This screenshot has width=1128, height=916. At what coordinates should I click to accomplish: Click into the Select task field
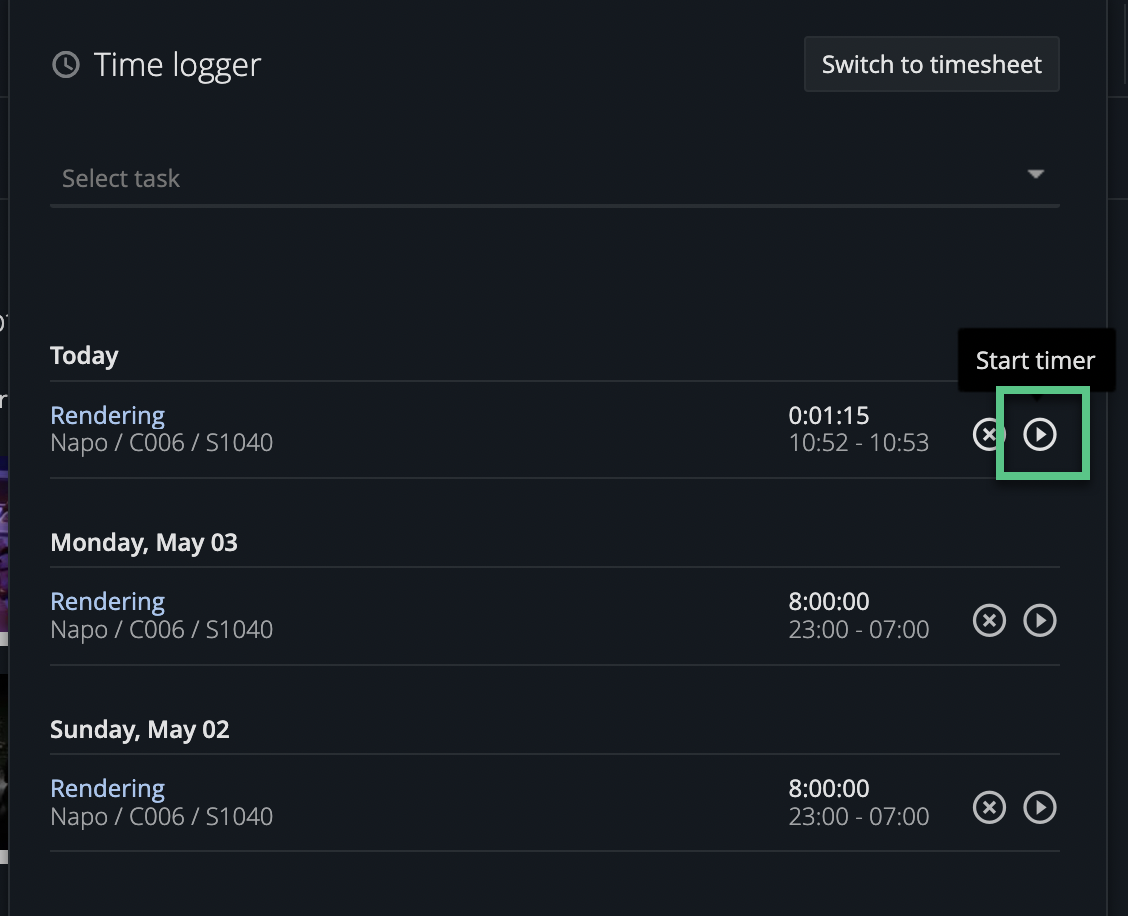pos(500,179)
